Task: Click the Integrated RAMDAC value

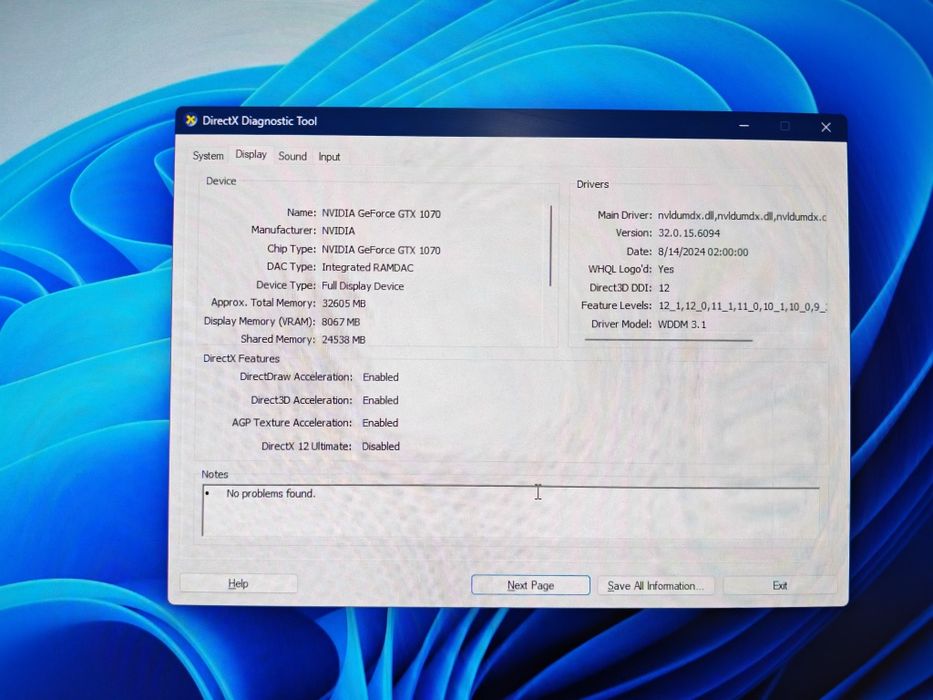Action: pos(367,268)
